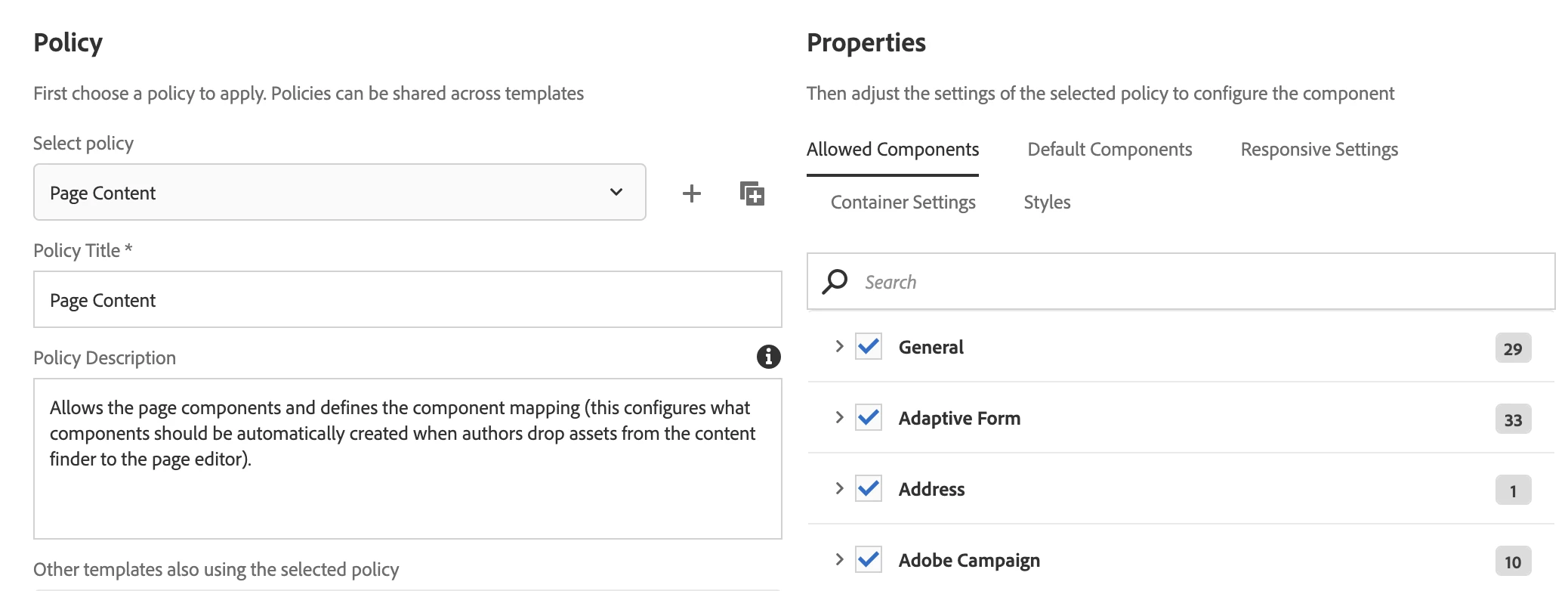The image size is (1568, 591).
Task: Open the Select policy dropdown
Action: tap(339, 193)
